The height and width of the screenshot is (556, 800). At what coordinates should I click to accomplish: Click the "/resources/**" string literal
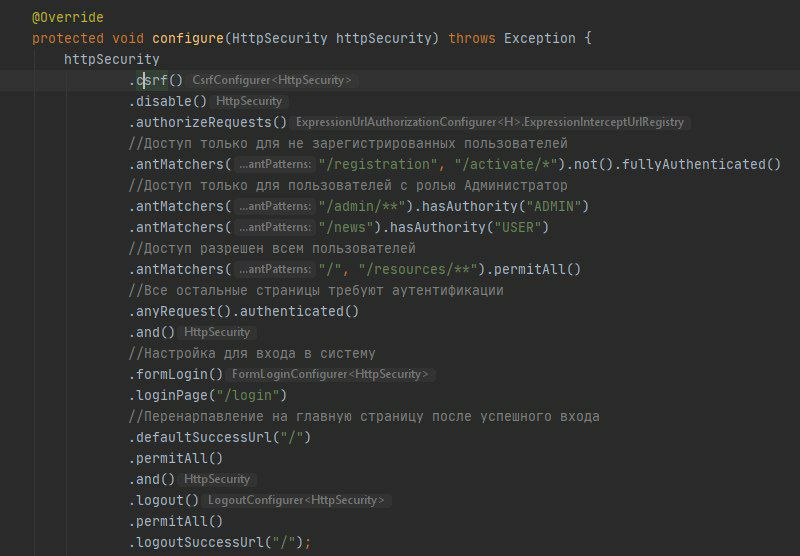pos(418,269)
